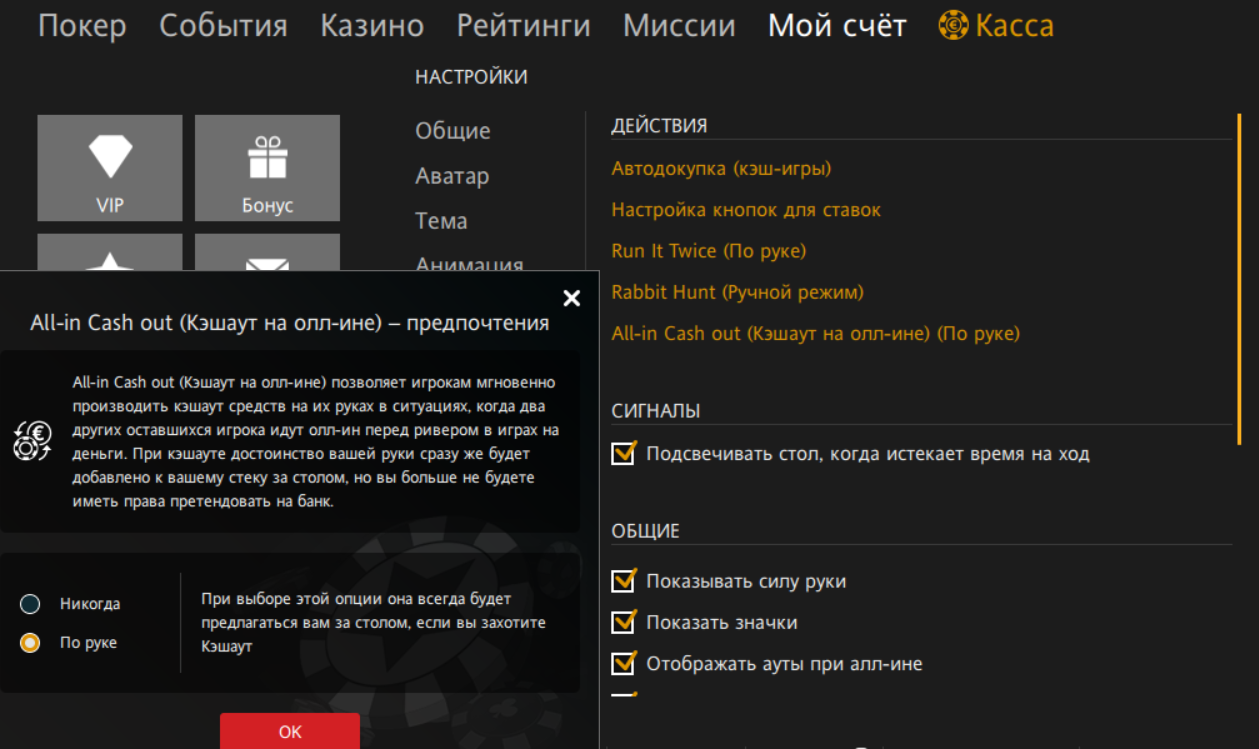Open Автодокупка (кэш-игры) setting
Viewport: 1259px width, 749px height.
(x=721, y=168)
